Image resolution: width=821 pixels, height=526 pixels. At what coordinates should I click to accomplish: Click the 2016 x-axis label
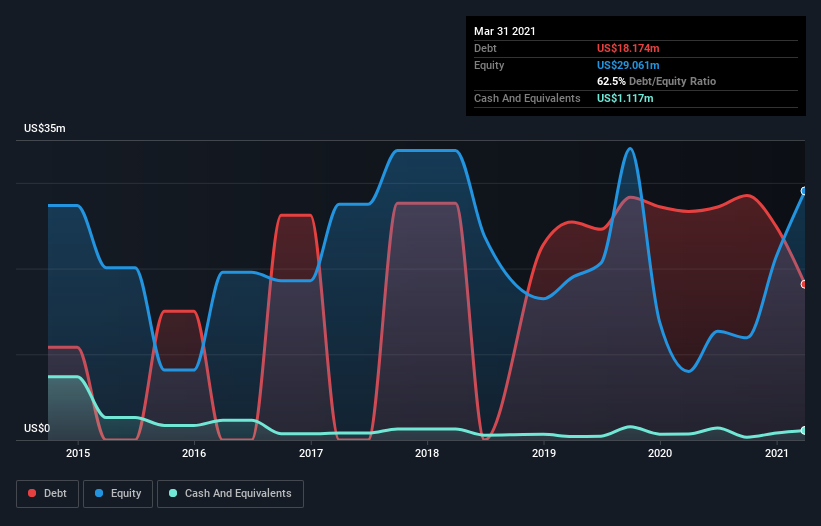coord(194,453)
